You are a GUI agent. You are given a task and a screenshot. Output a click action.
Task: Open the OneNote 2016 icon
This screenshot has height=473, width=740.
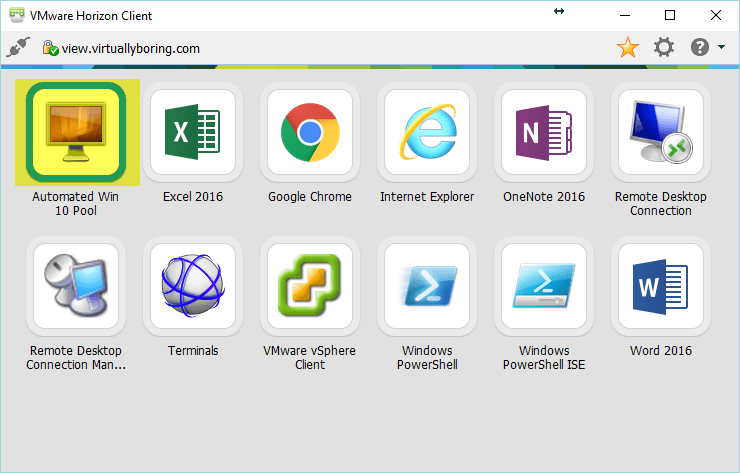point(544,132)
